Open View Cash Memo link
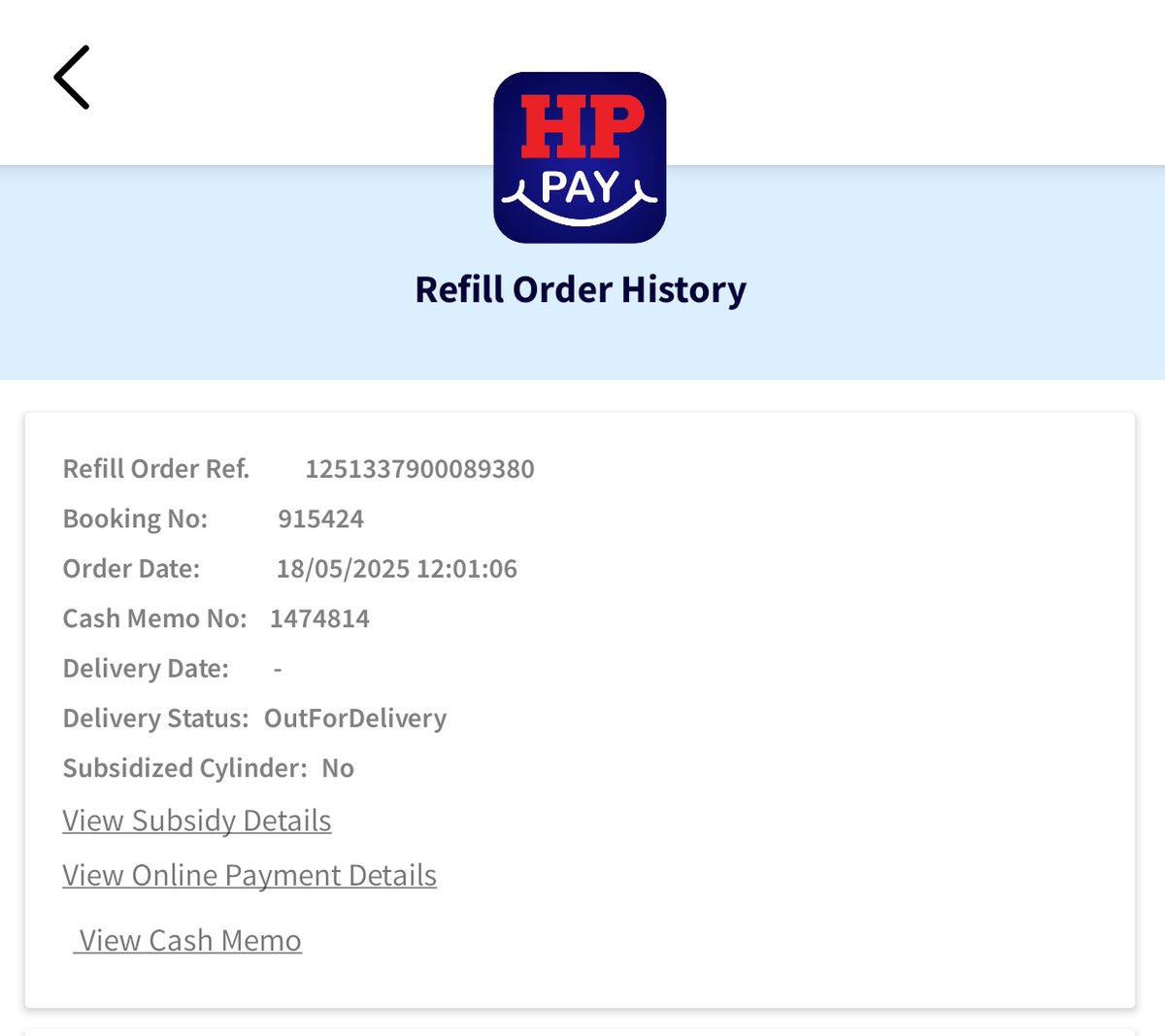1165x1036 pixels. [x=188, y=941]
